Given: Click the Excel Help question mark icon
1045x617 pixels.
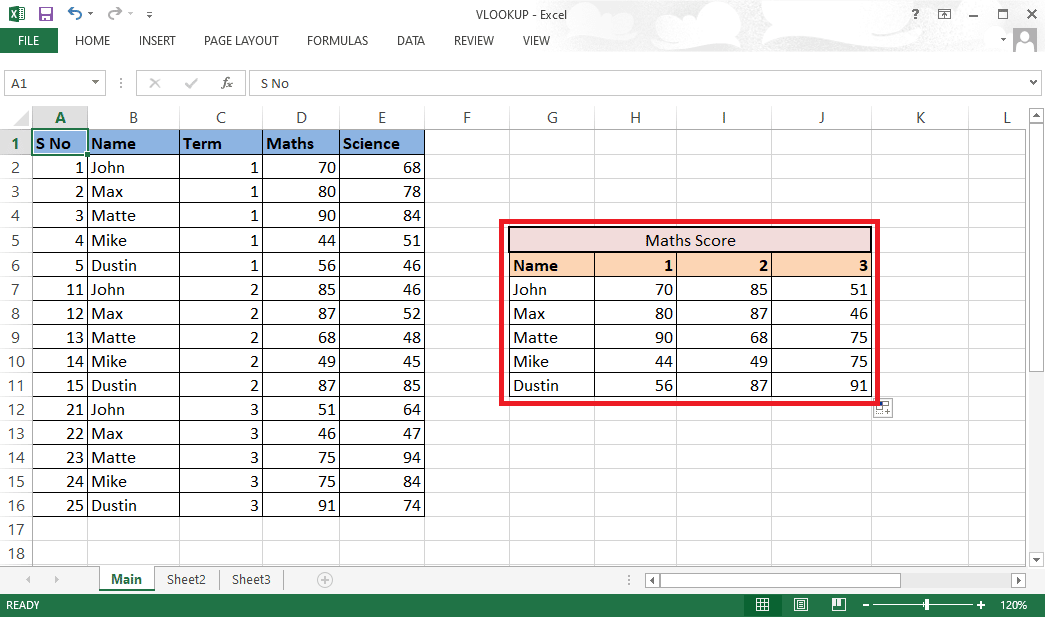Looking at the screenshot, I should (915, 14).
